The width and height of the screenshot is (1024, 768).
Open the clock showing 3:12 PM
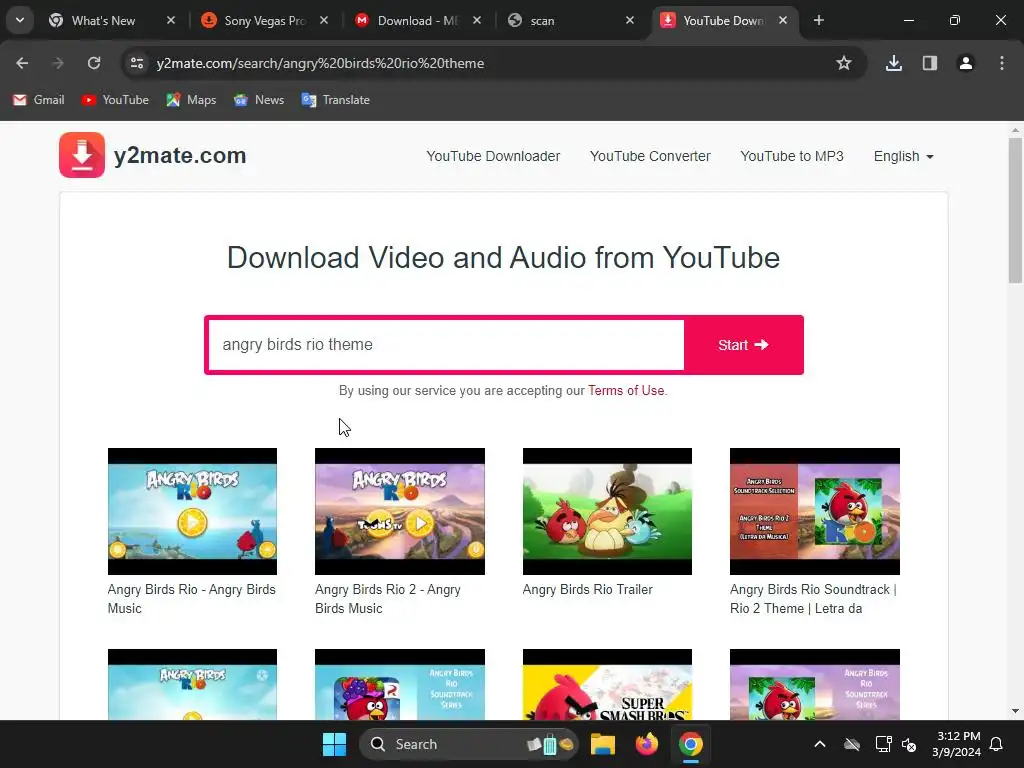(x=957, y=744)
